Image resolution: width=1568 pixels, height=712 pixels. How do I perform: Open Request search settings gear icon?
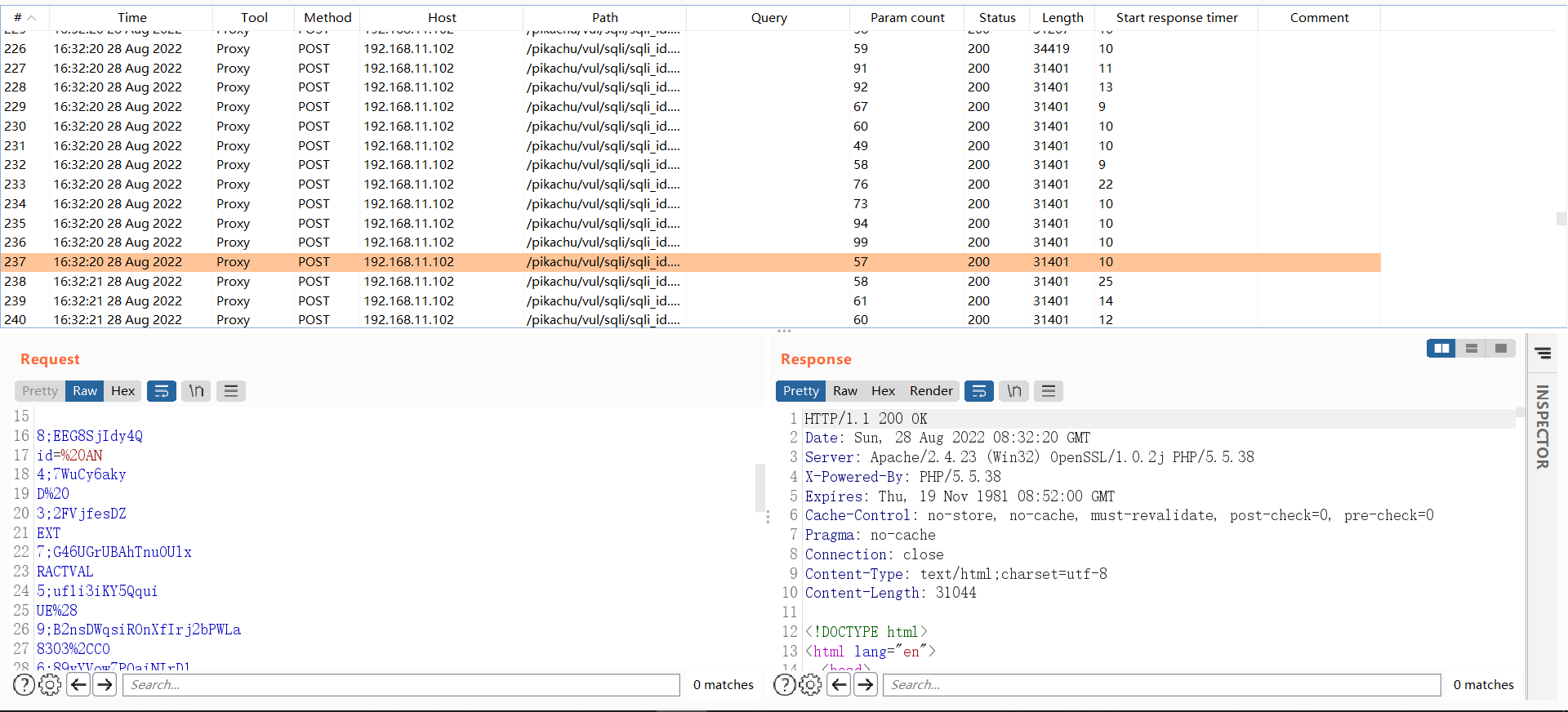click(51, 685)
